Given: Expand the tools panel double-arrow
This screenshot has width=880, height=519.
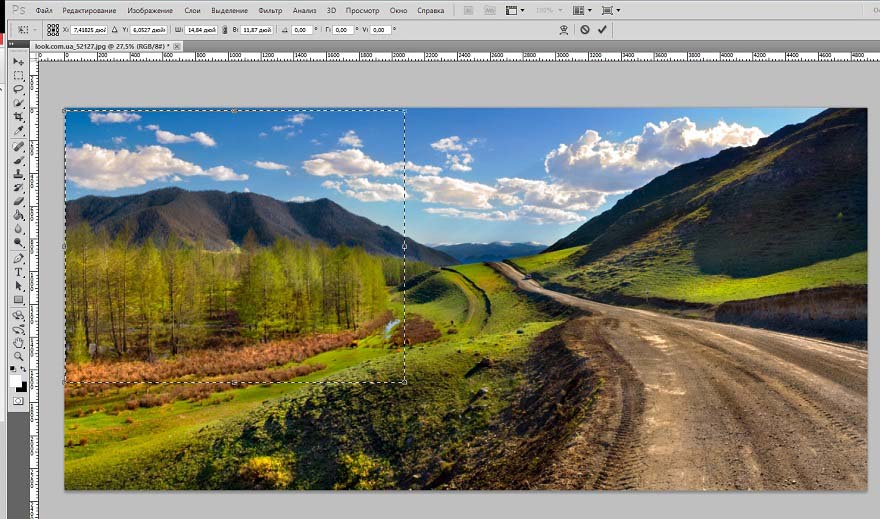Looking at the screenshot, I should pyautogui.click(x=11, y=44).
